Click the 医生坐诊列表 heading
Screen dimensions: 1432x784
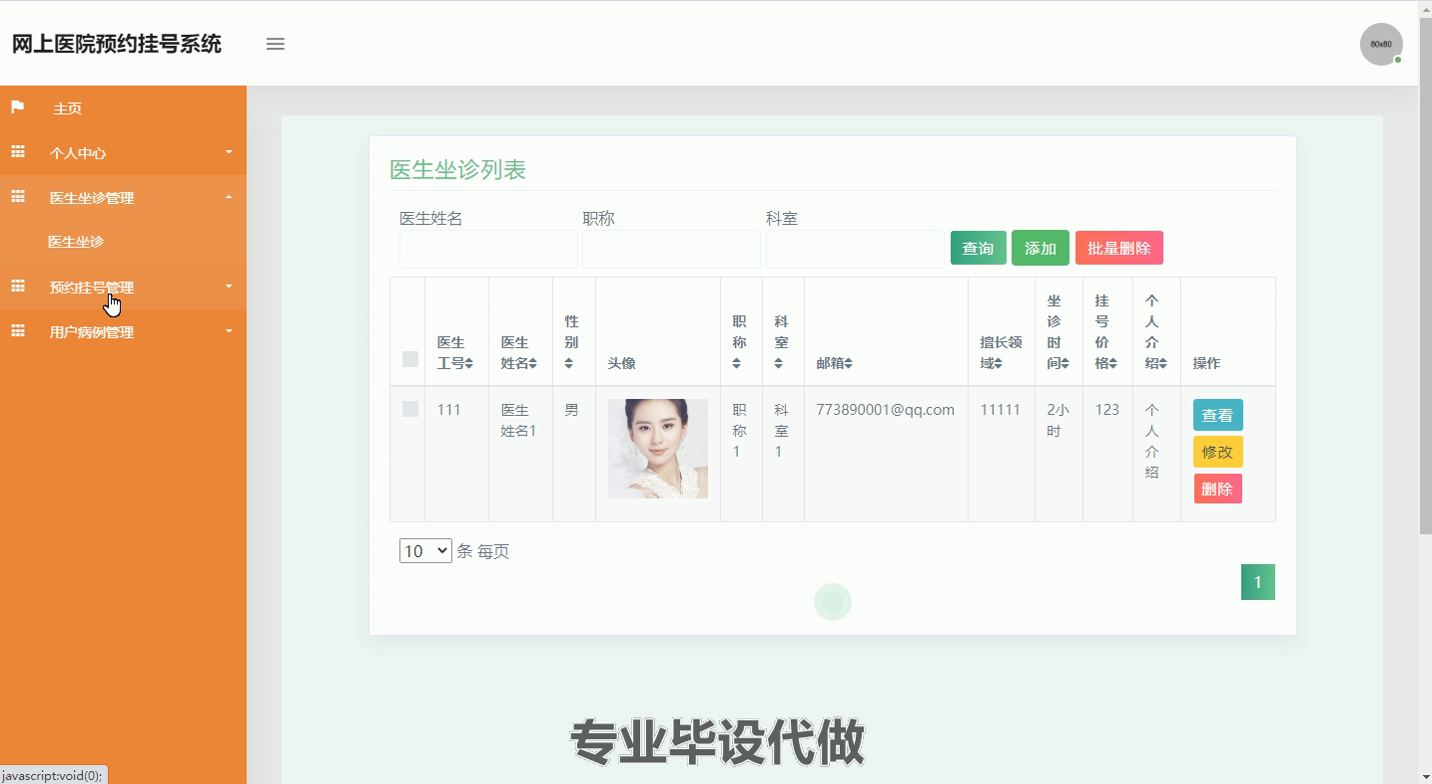tap(458, 170)
